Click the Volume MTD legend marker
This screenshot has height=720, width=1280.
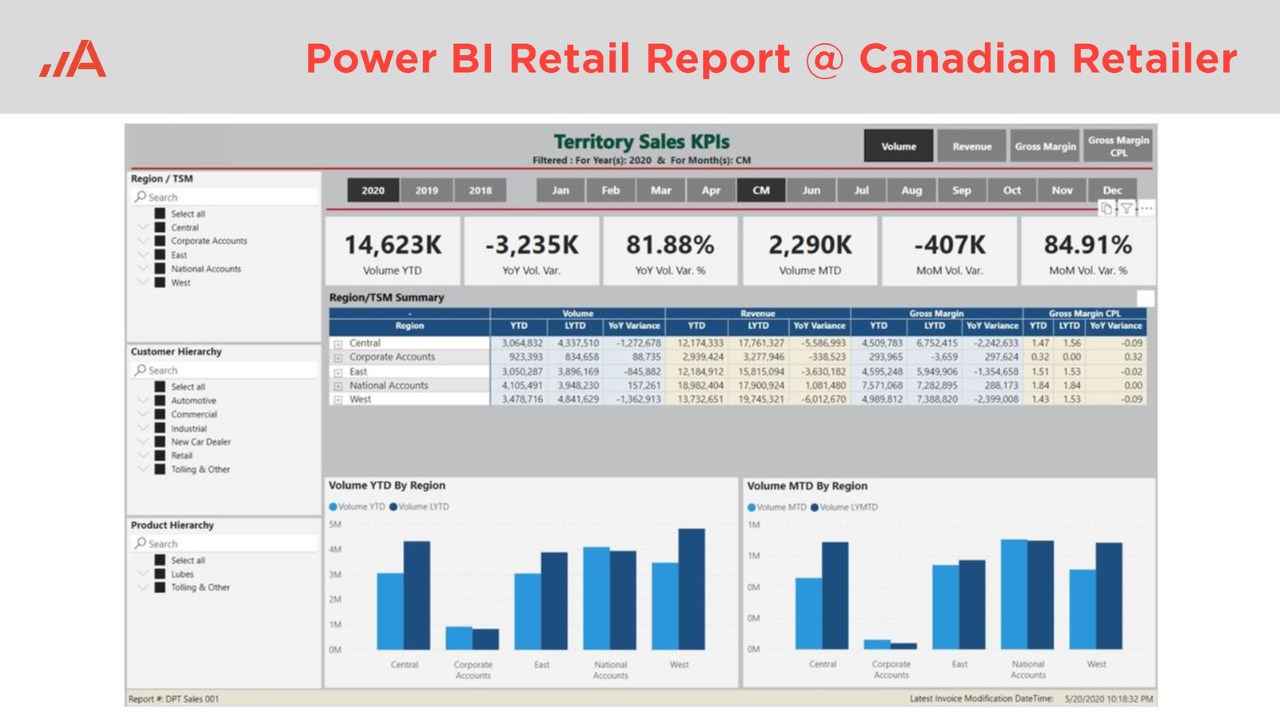tap(751, 507)
